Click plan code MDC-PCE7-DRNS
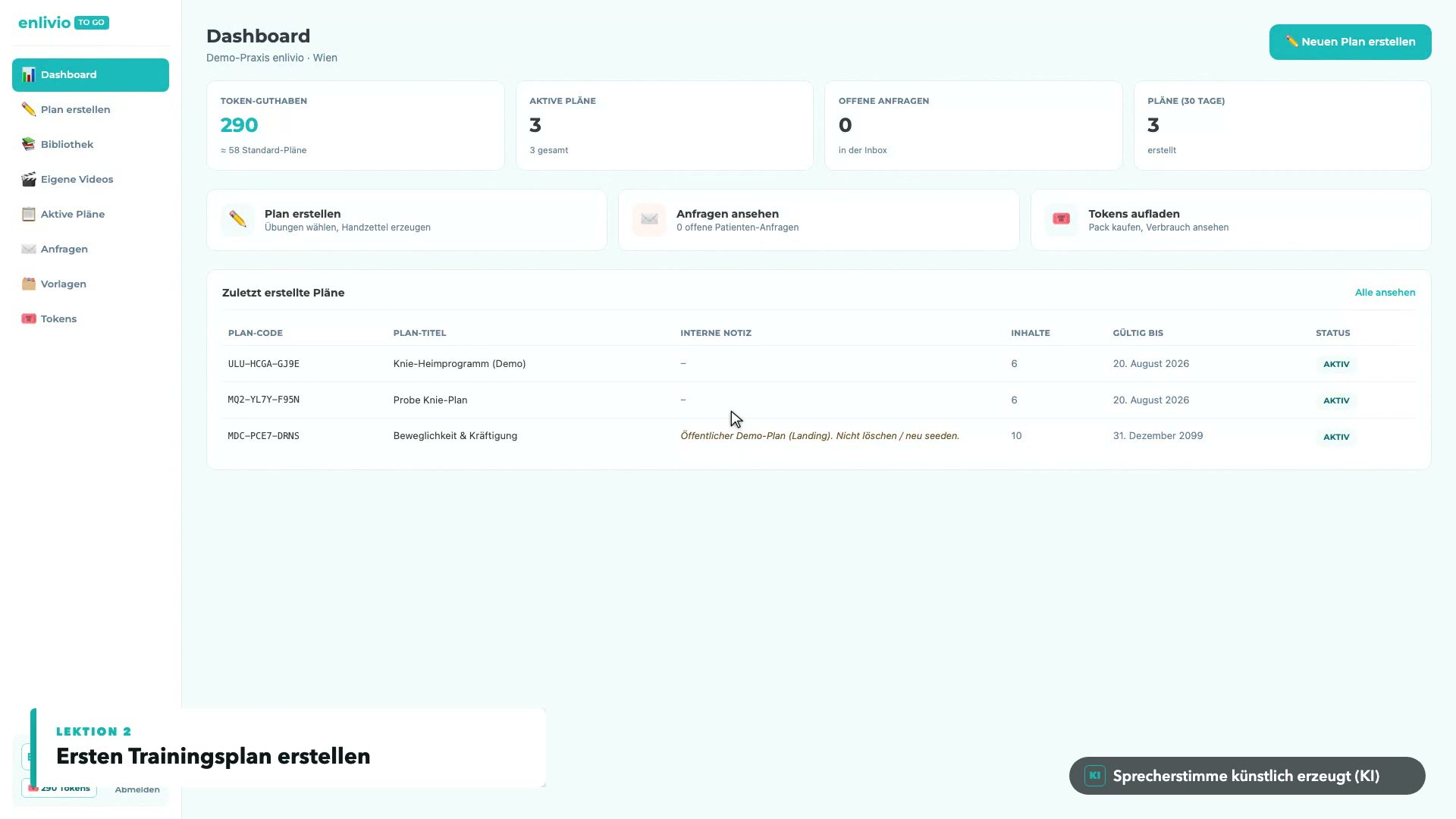The width and height of the screenshot is (1456, 819). [x=263, y=436]
